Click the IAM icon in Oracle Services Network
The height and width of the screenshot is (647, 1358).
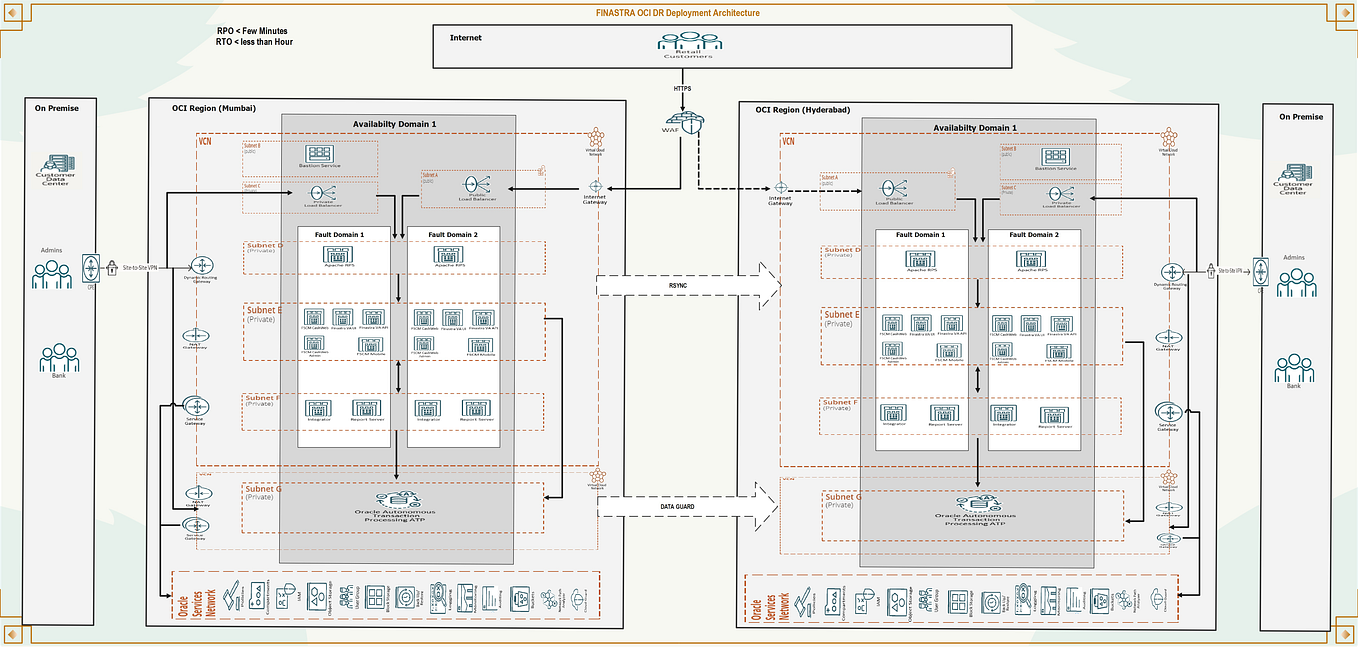point(284,596)
